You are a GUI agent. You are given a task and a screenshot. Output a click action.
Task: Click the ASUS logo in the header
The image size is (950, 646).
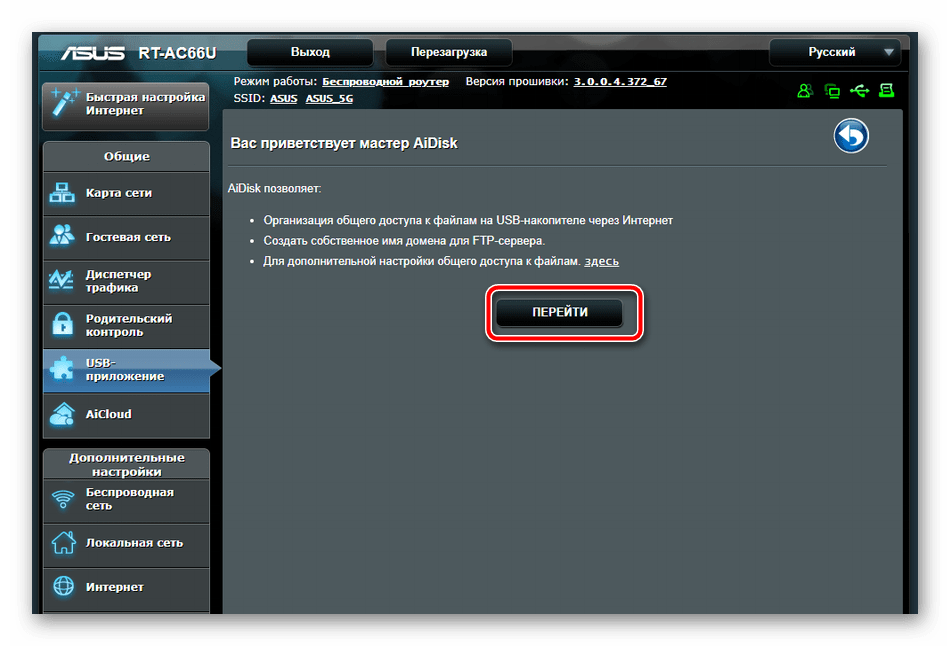[93, 53]
